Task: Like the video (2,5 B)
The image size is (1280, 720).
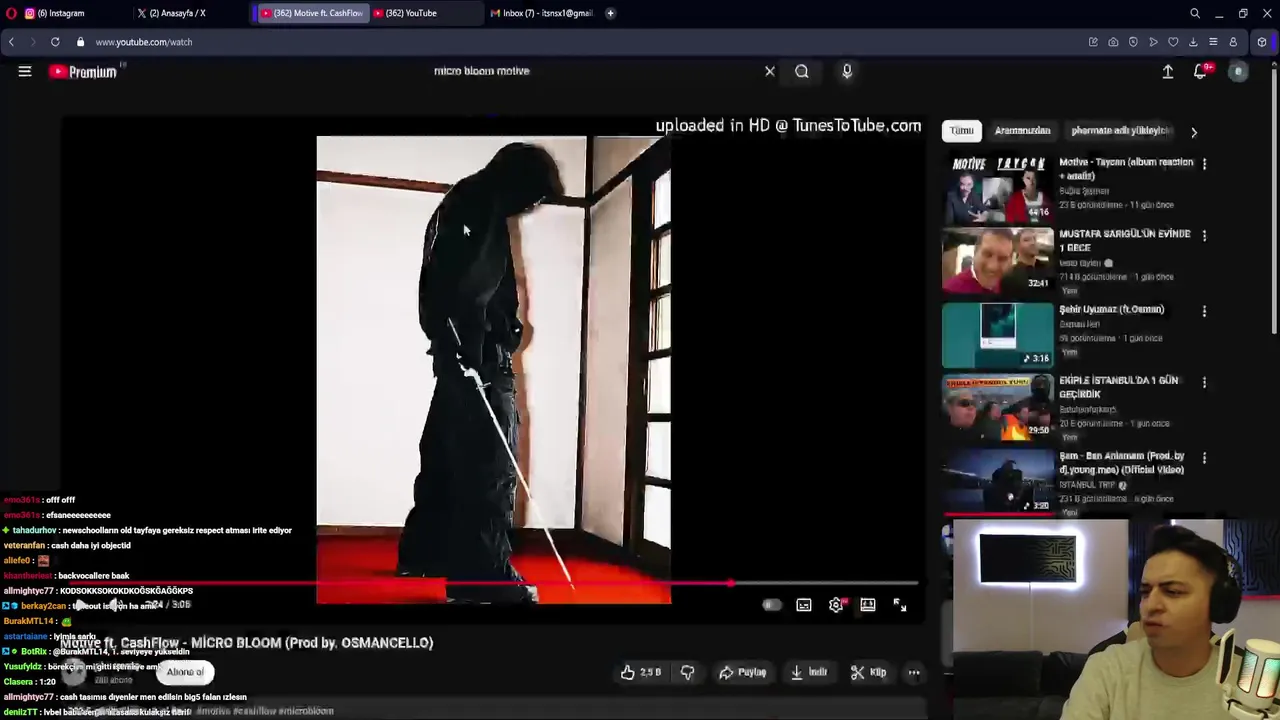Action: tap(640, 673)
